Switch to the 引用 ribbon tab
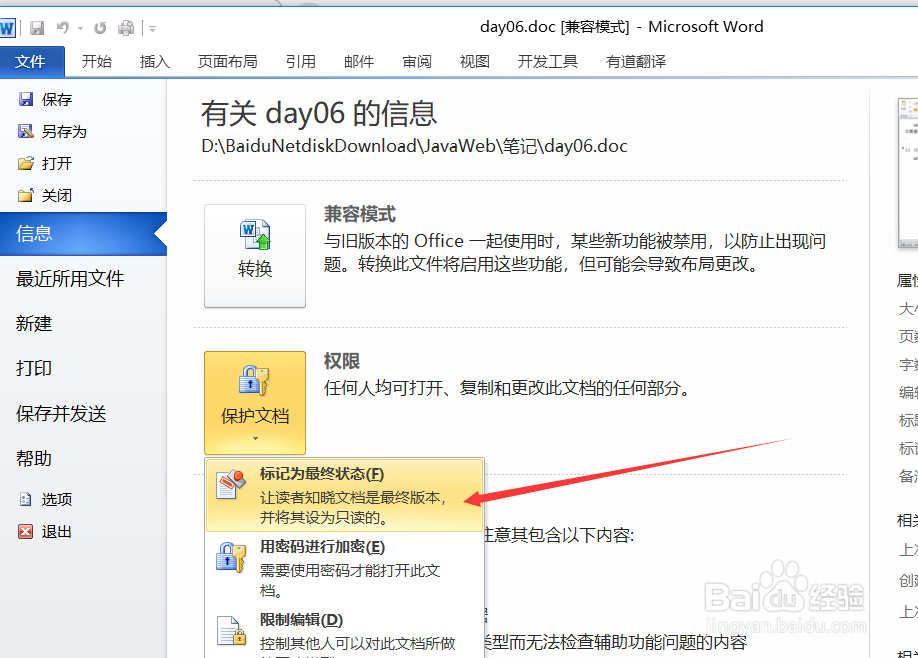The image size is (918, 658). coord(300,61)
